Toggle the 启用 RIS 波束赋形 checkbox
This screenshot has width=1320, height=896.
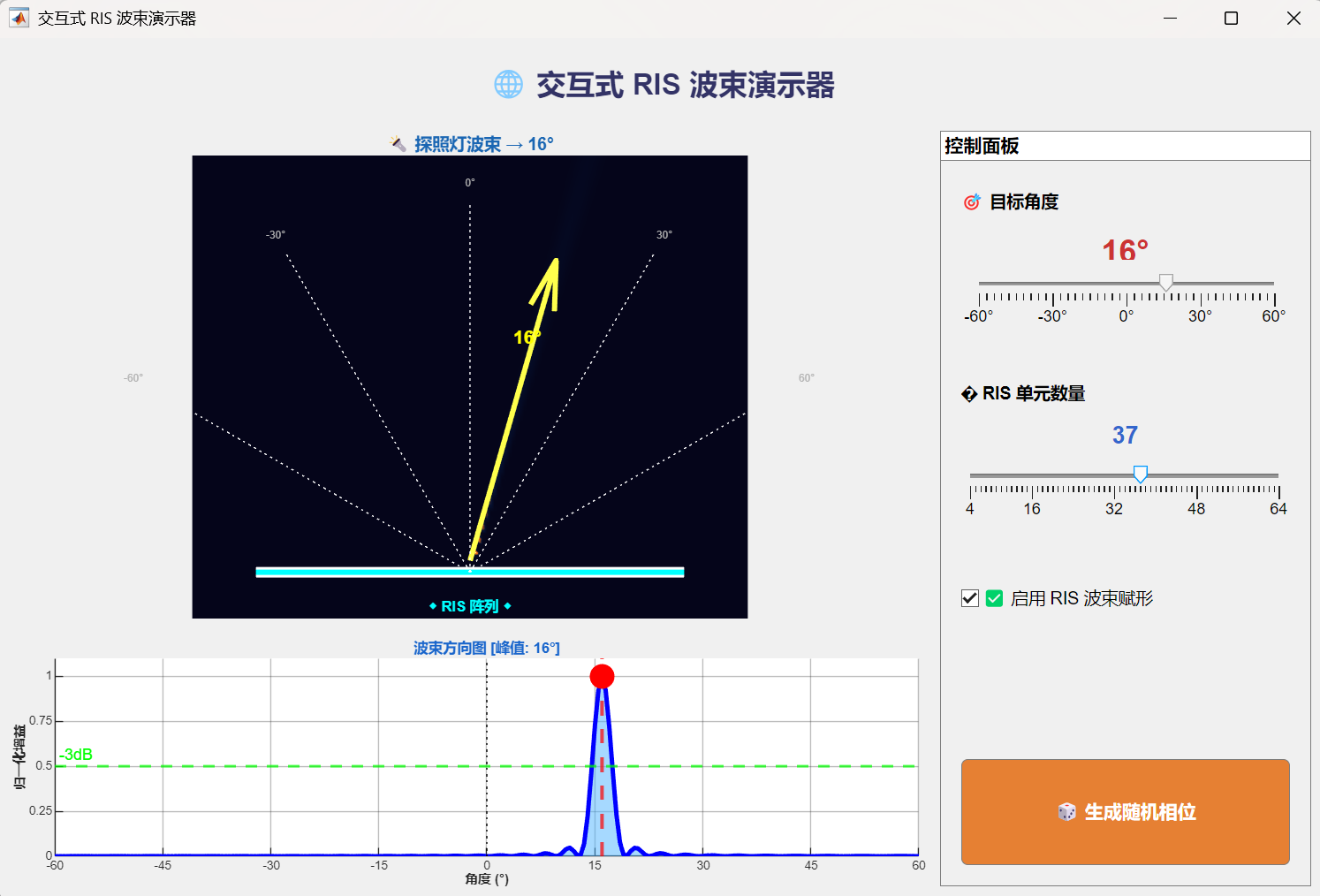pyautogui.click(x=970, y=598)
